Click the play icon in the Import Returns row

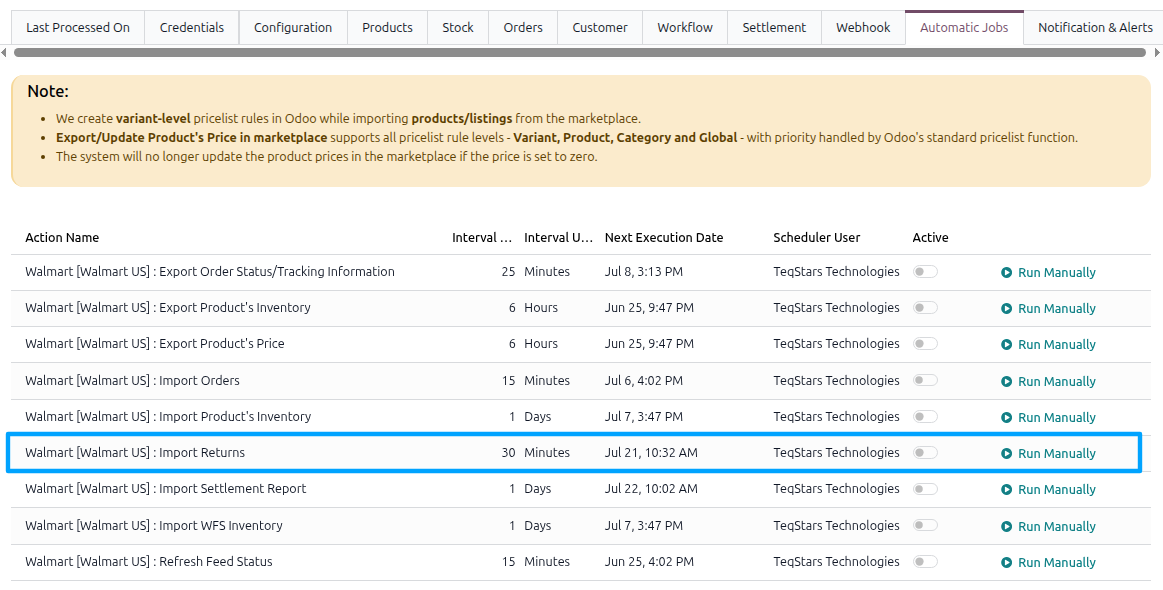click(1006, 453)
